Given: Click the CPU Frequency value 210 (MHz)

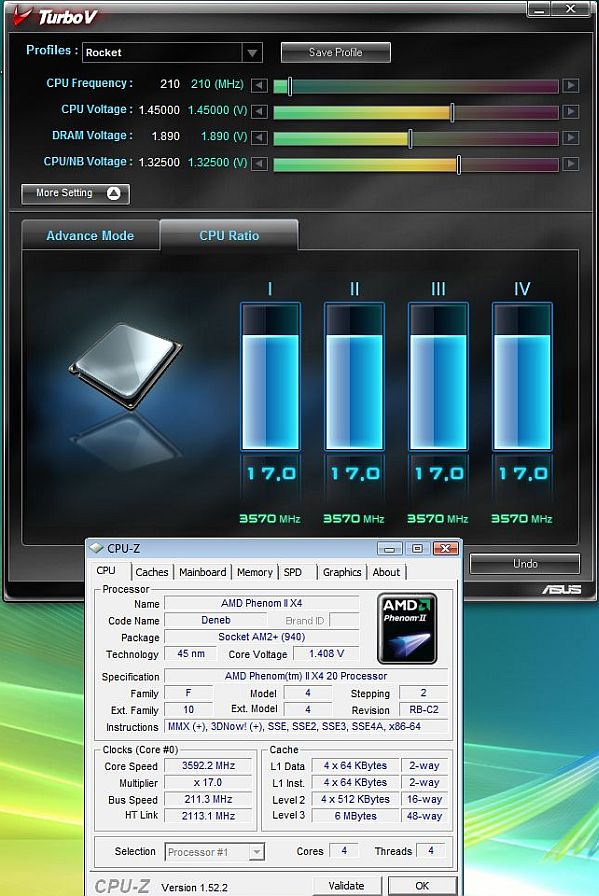Looking at the screenshot, I should pyautogui.click(x=217, y=84).
